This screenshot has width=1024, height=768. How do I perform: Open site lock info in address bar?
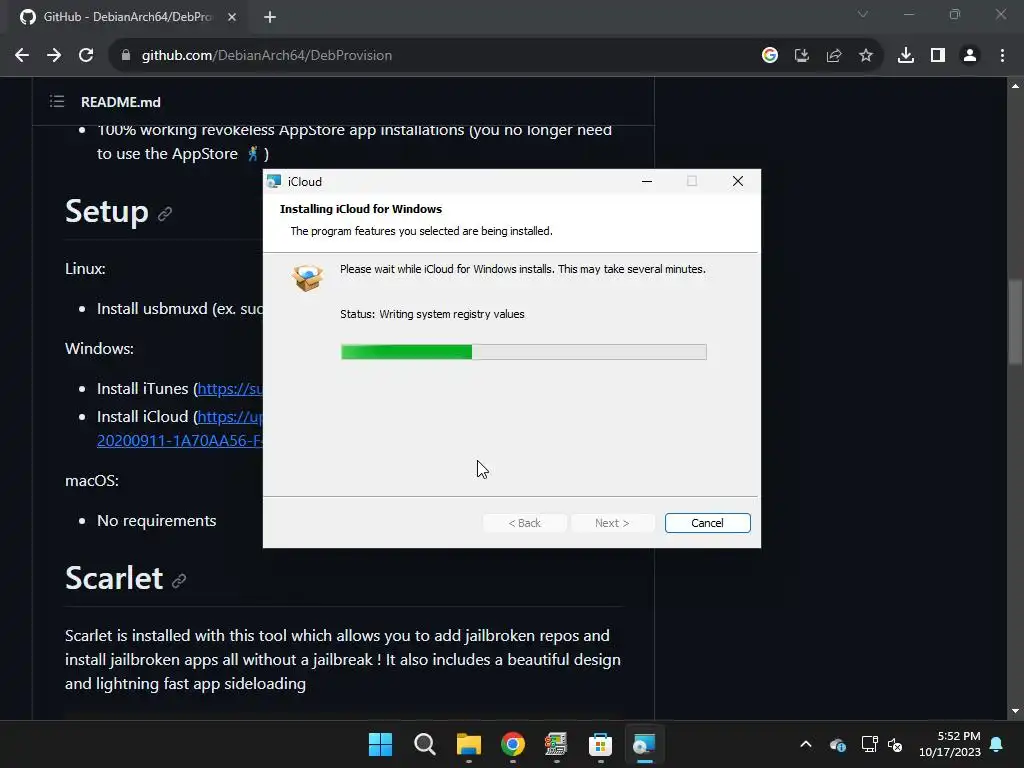coord(125,56)
